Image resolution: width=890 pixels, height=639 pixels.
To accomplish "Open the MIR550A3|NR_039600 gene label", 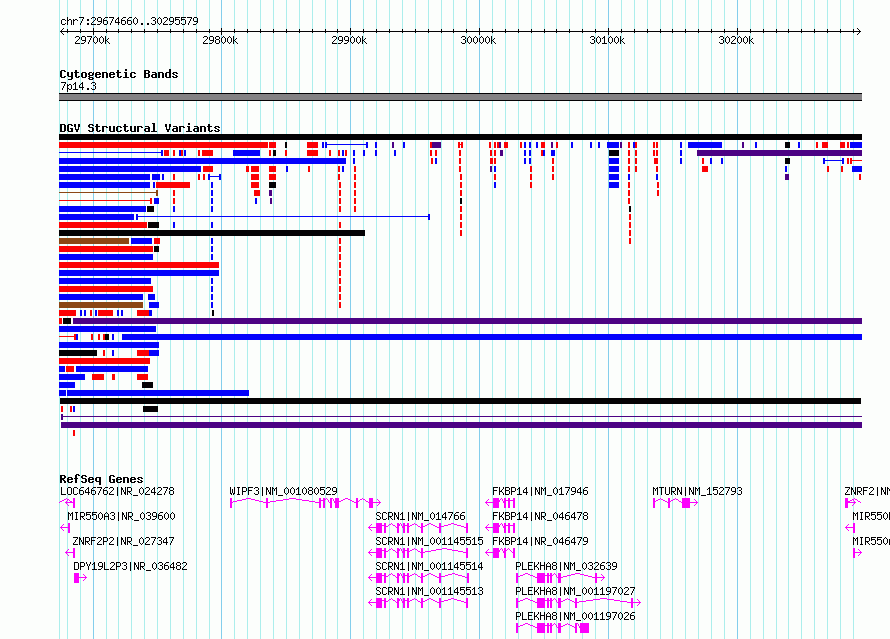I will 121,516.
